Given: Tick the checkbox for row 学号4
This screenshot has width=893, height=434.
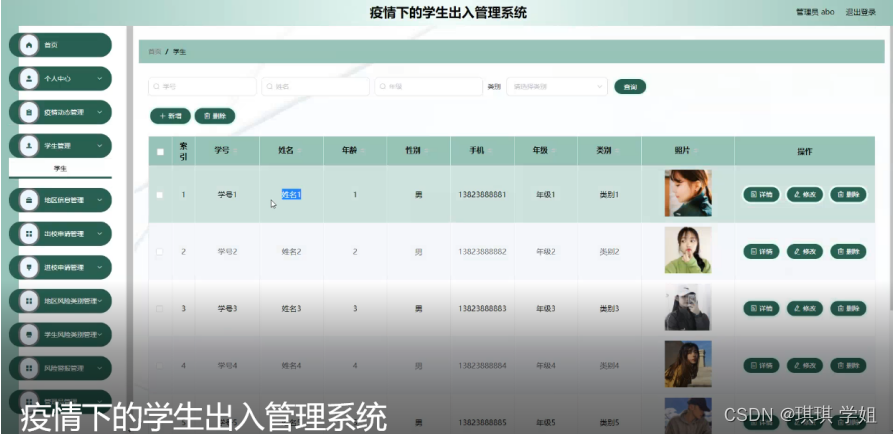Looking at the screenshot, I should pyautogui.click(x=160, y=366).
